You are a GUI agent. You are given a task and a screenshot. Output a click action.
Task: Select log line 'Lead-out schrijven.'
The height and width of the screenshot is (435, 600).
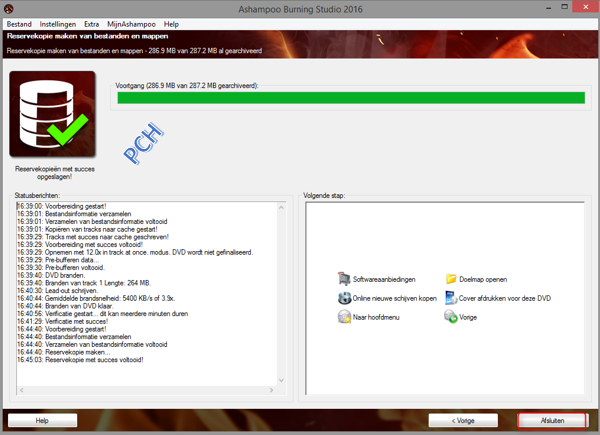[x=58, y=290]
